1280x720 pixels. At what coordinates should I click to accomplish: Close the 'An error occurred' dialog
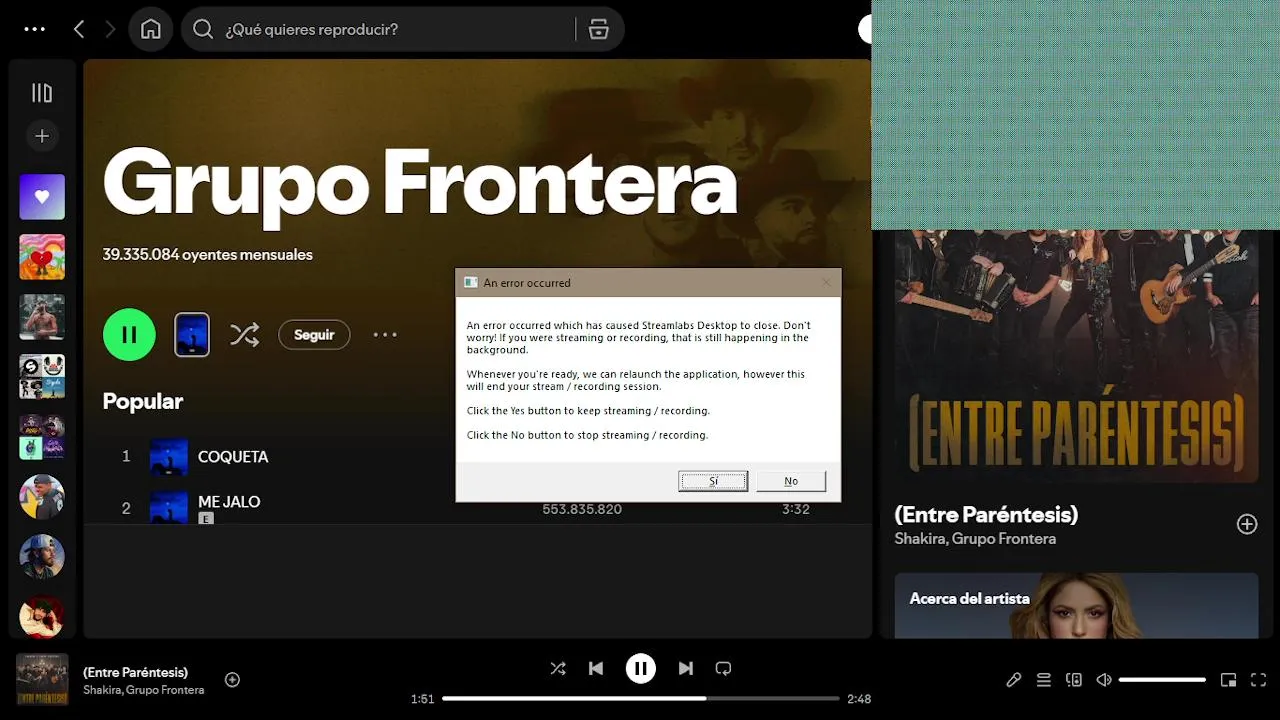point(826,282)
